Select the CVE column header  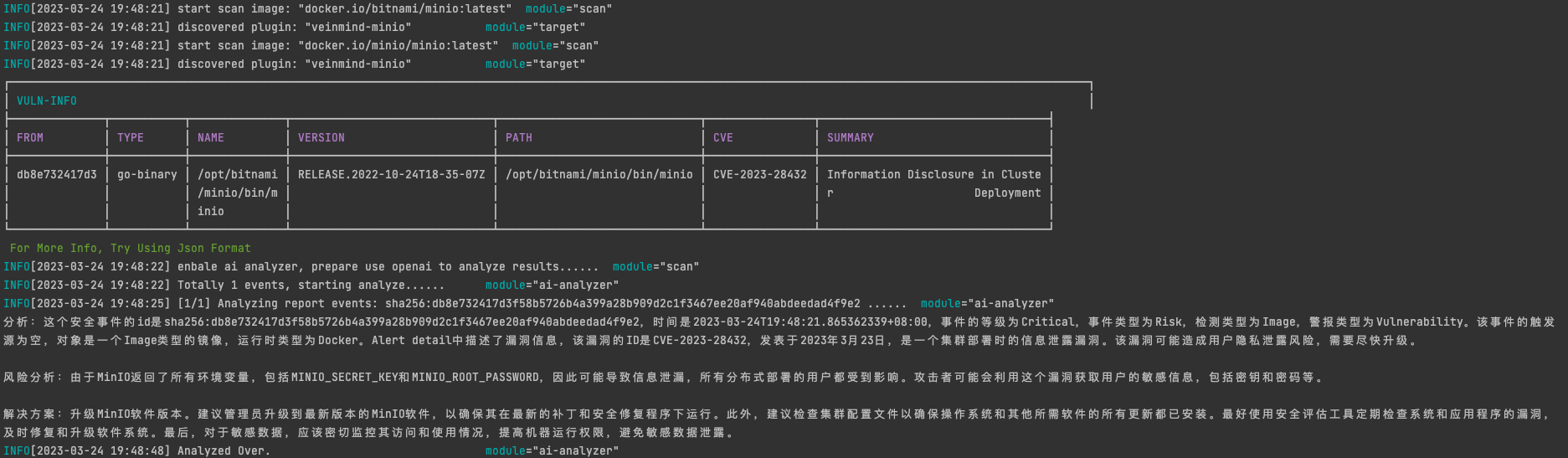coord(723,137)
